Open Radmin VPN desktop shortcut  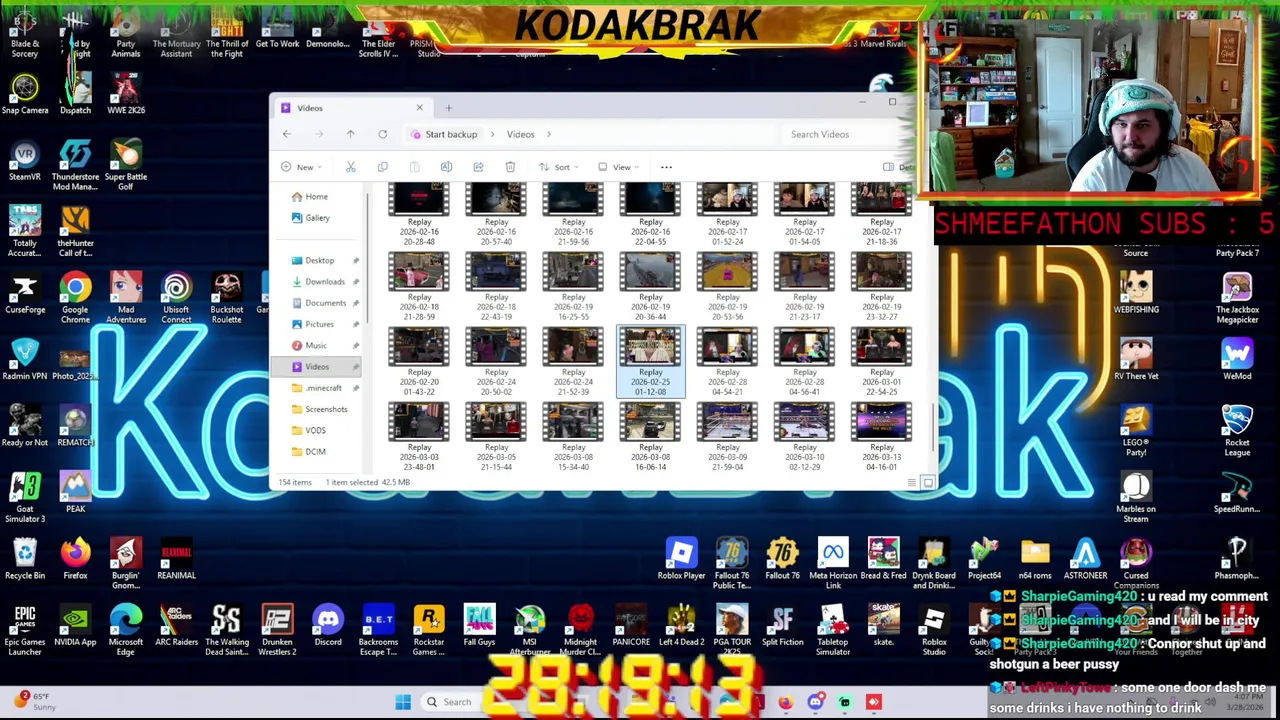[x=25, y=360]
